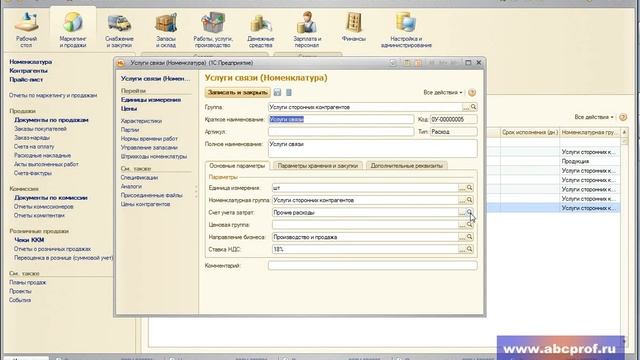Open the Снабжение и закупки section

[119, 30]
